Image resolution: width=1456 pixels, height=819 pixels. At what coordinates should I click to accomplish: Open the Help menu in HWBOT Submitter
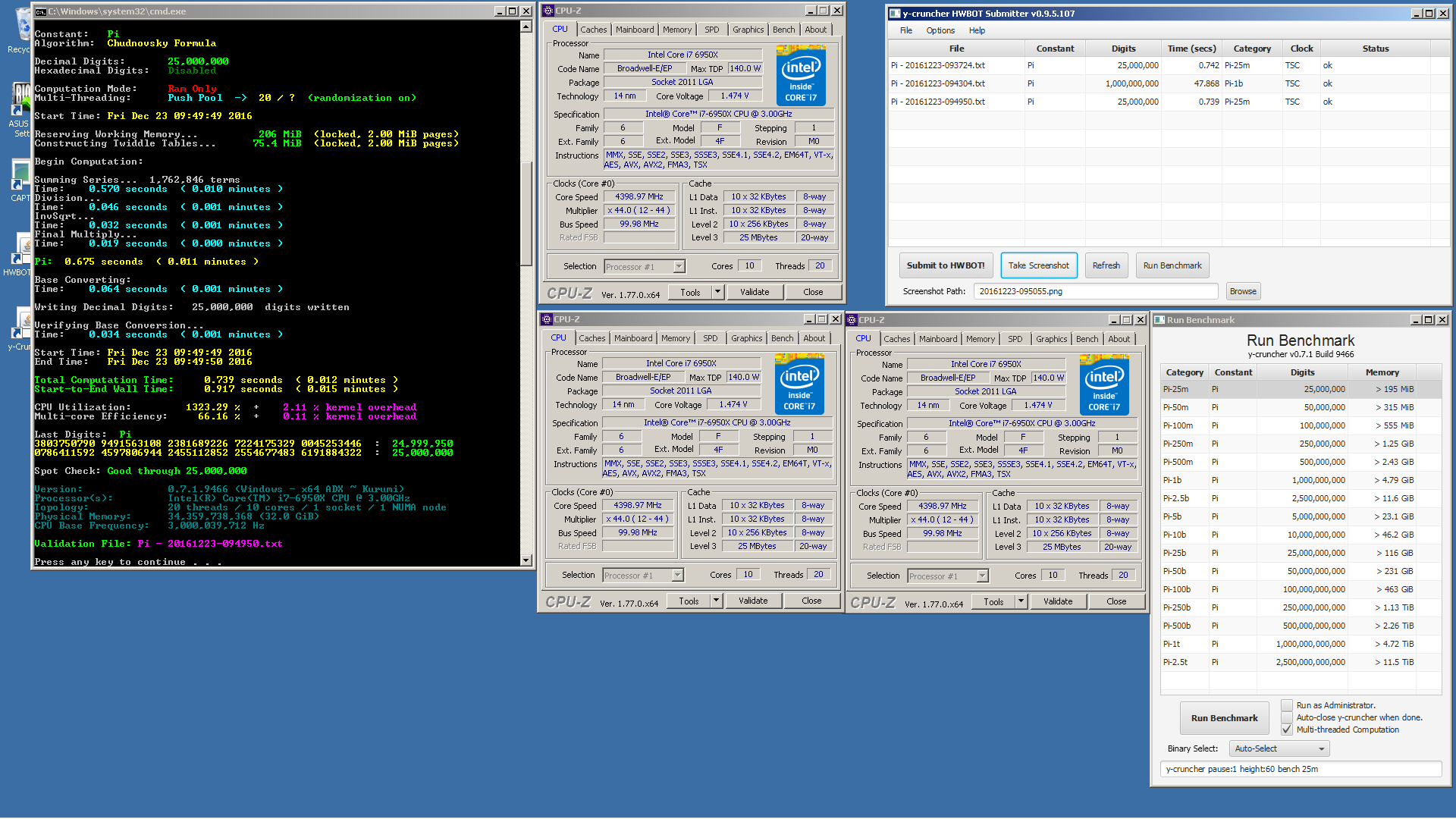coord(977,30)
